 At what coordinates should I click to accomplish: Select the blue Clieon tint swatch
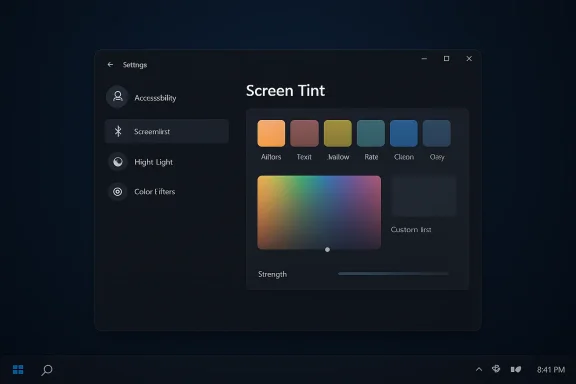(x=404, y=133)
